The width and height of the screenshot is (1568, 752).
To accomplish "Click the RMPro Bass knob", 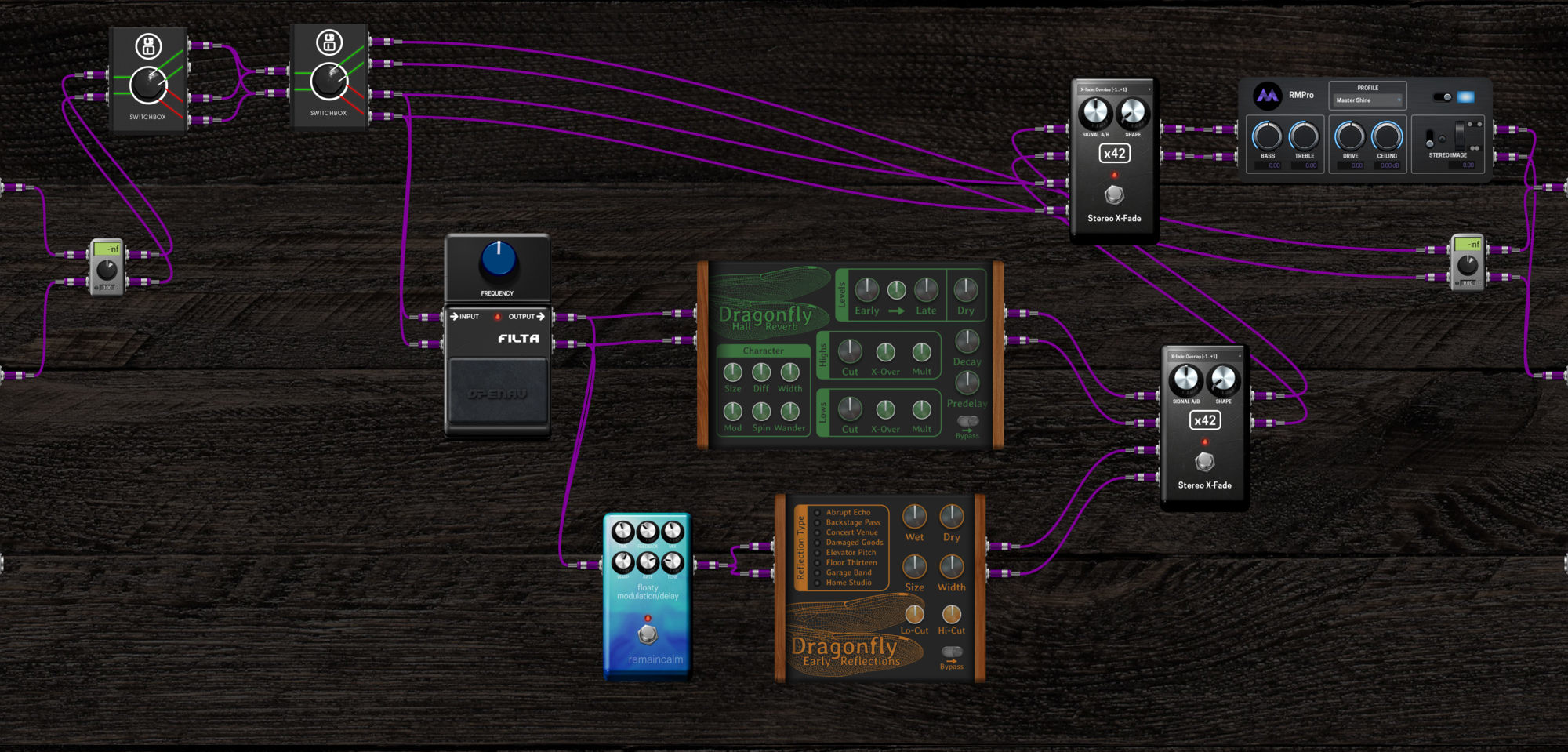I will [x=1267, y=136].
